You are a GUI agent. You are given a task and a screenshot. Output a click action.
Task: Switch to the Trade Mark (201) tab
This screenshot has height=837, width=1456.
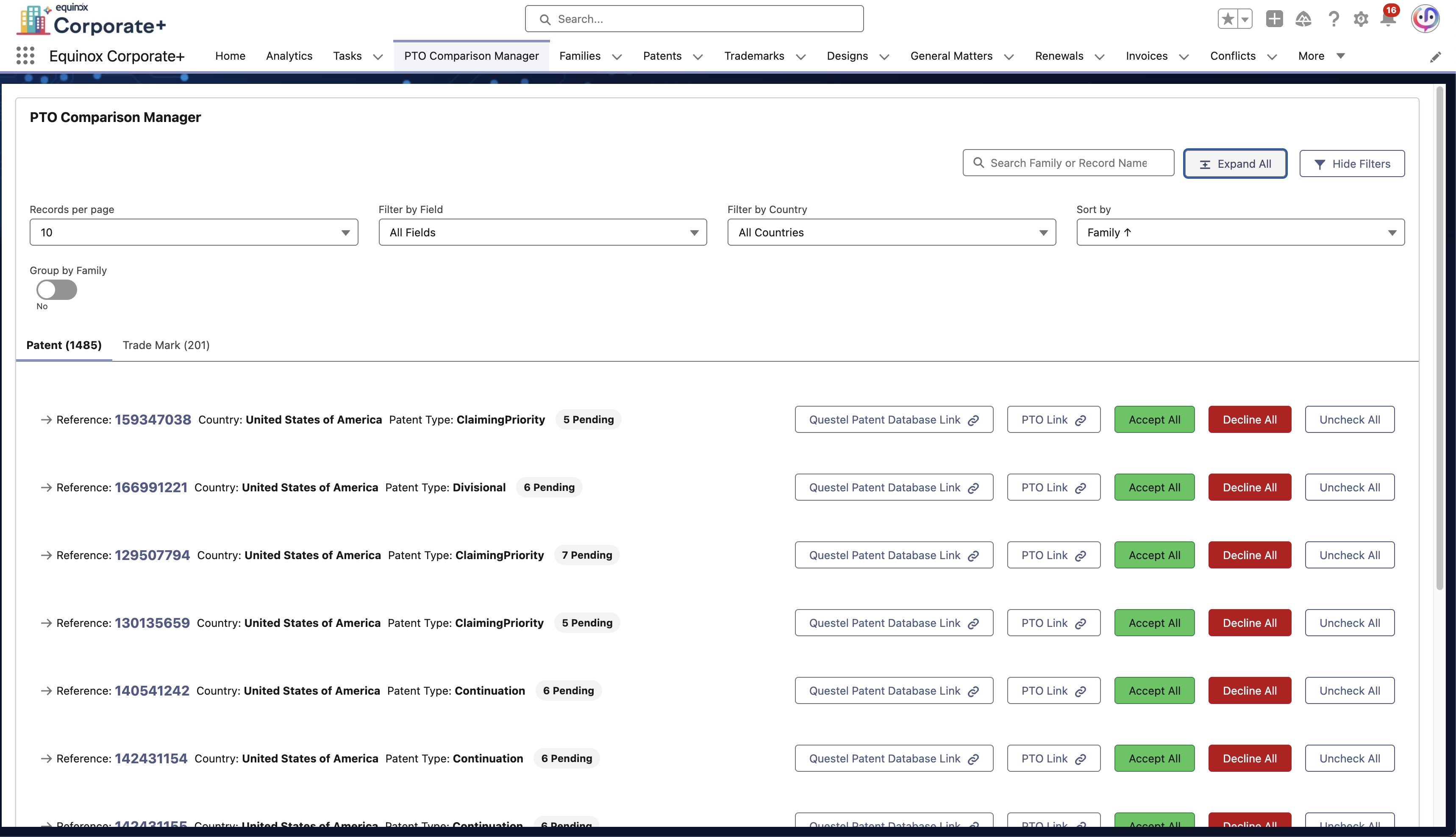tap(166, 345)
